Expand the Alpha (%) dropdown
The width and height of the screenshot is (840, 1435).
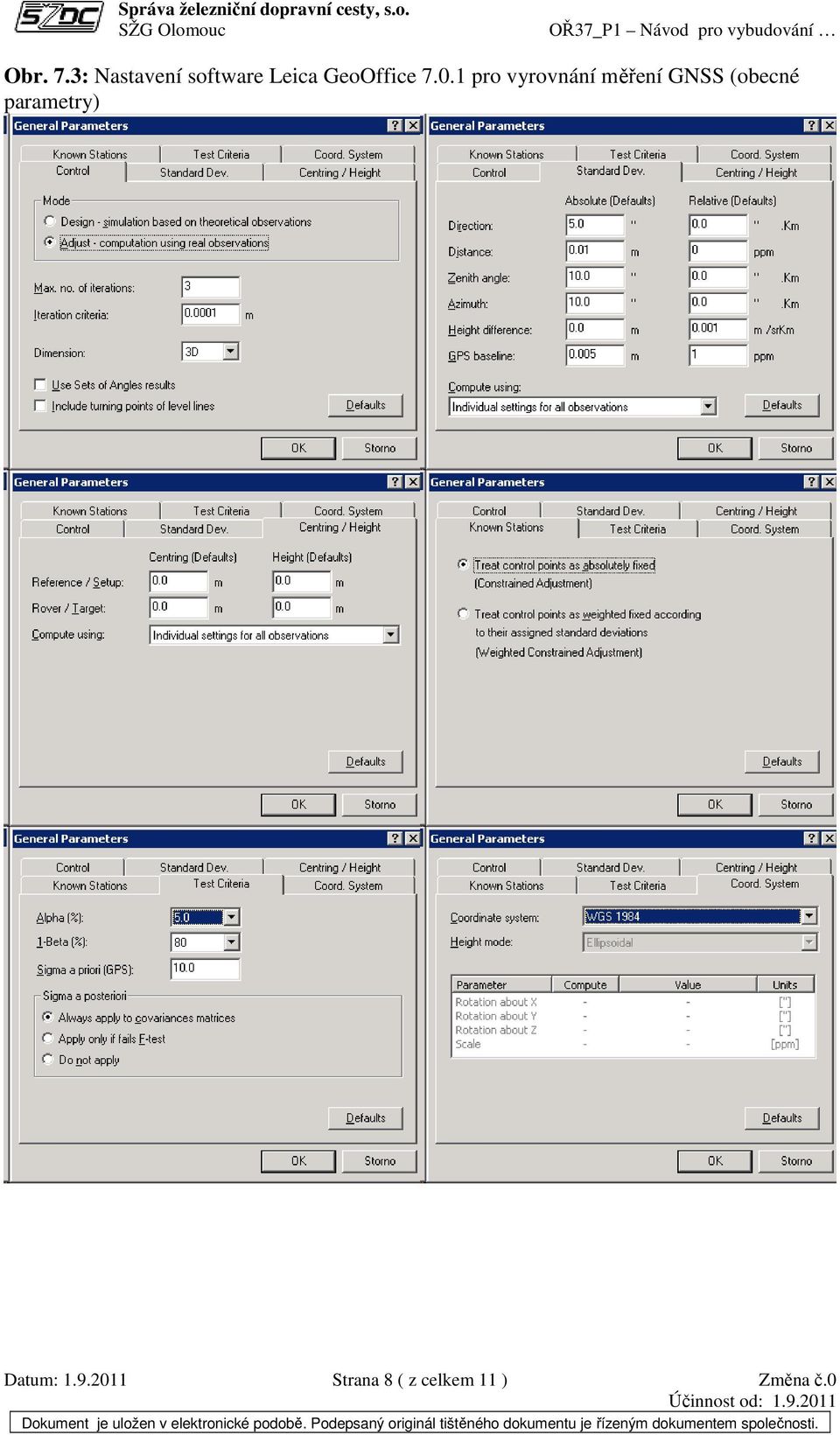click(231, 917)
